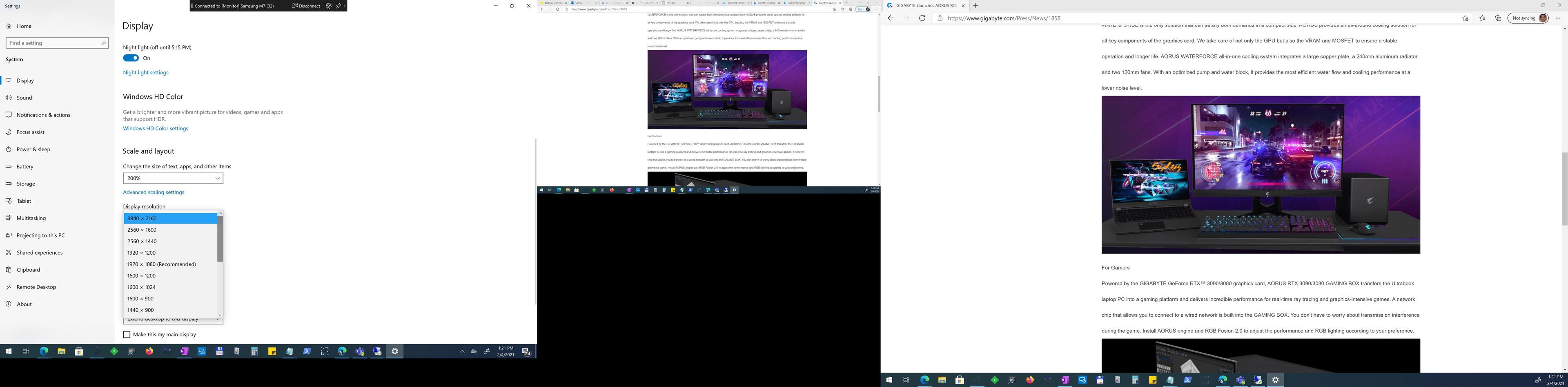Choose 1920 × 1080 (Recommended) resolution

[x=161, y=264]
